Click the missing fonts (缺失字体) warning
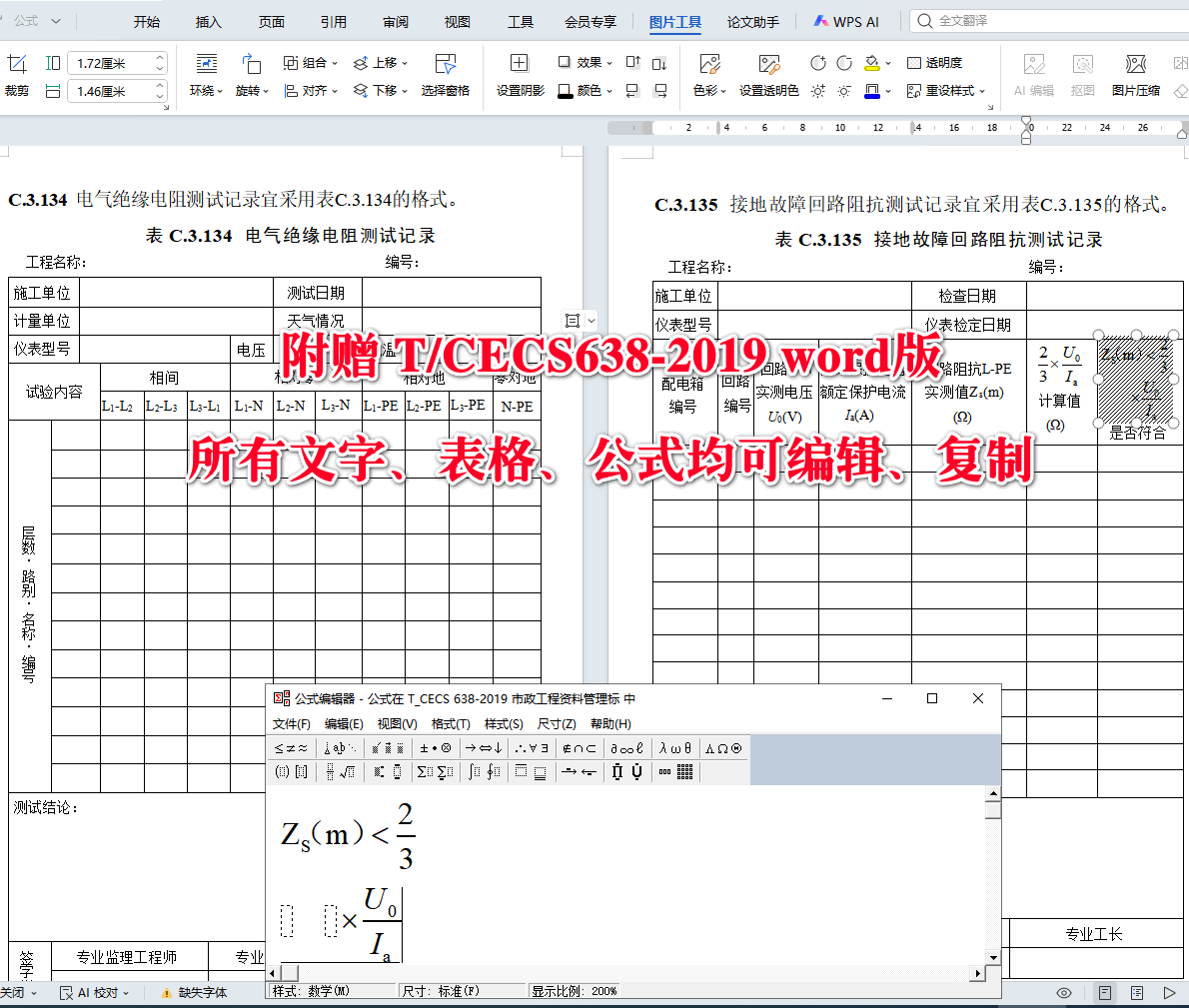 pyautogui.click(x=194, y=993)
